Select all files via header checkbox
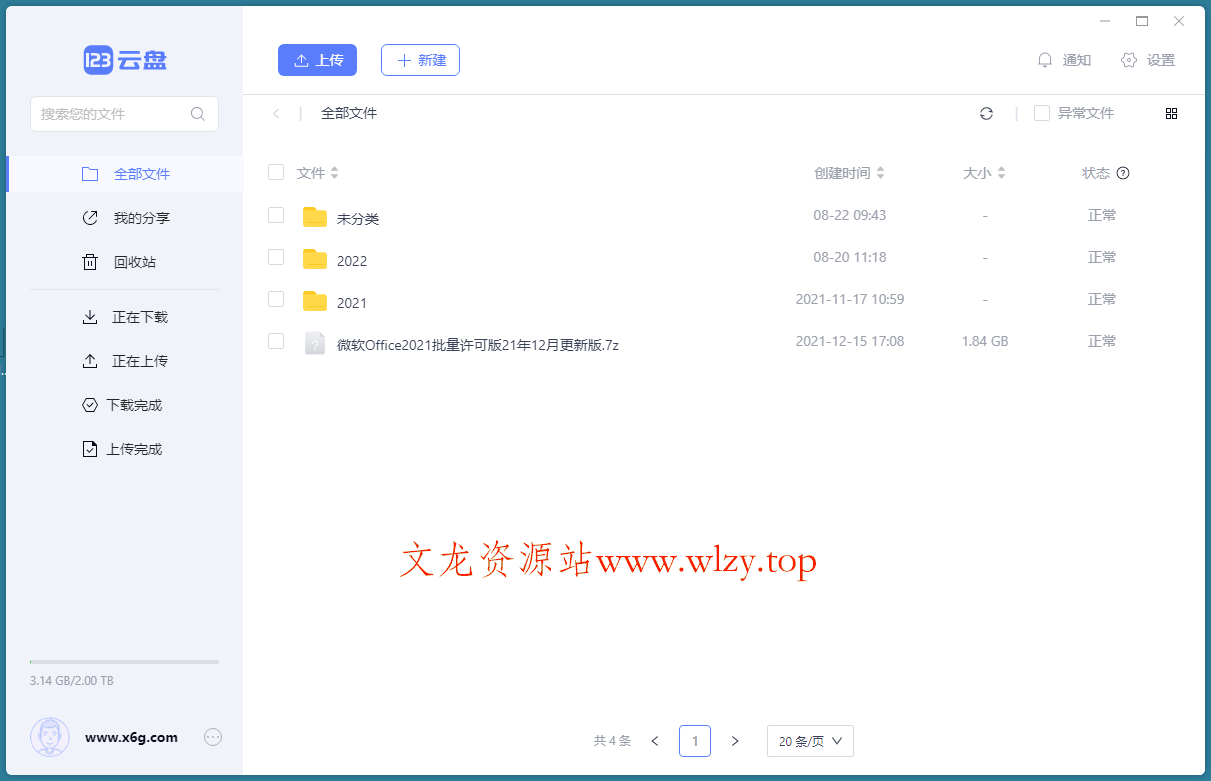Screen dimensions: 1211x781 (x=275, y=172)
